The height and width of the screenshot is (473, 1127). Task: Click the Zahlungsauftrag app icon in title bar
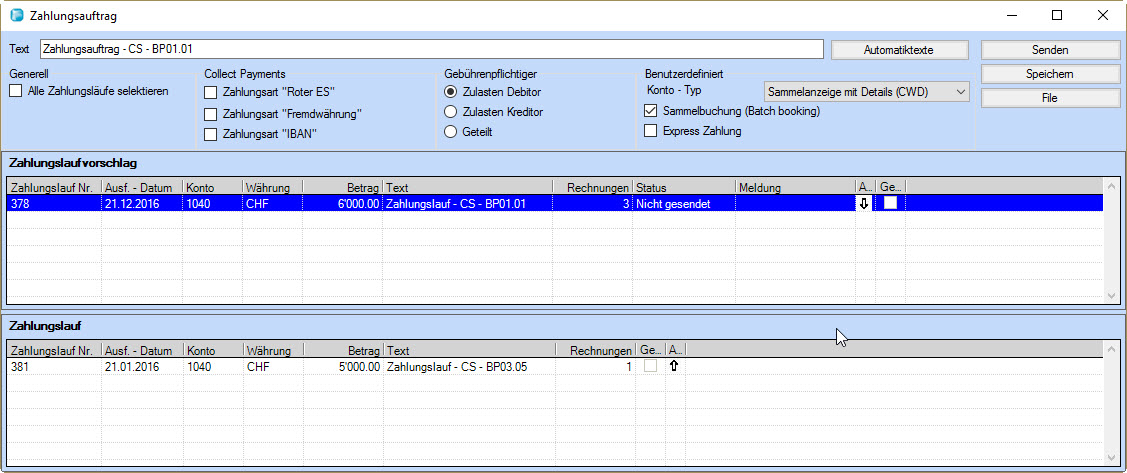[17, 16]
